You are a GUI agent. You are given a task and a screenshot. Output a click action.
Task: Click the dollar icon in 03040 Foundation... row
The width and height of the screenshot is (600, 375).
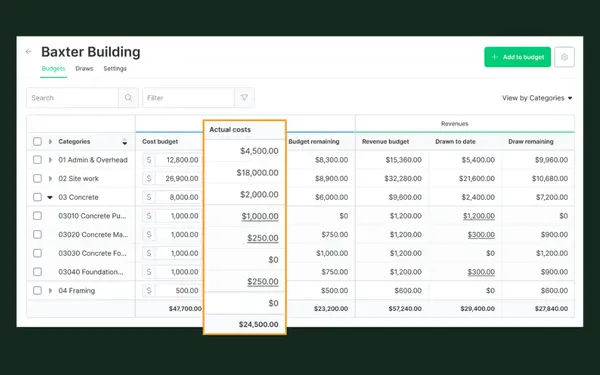pyautogui.click(x=149, y=272)
